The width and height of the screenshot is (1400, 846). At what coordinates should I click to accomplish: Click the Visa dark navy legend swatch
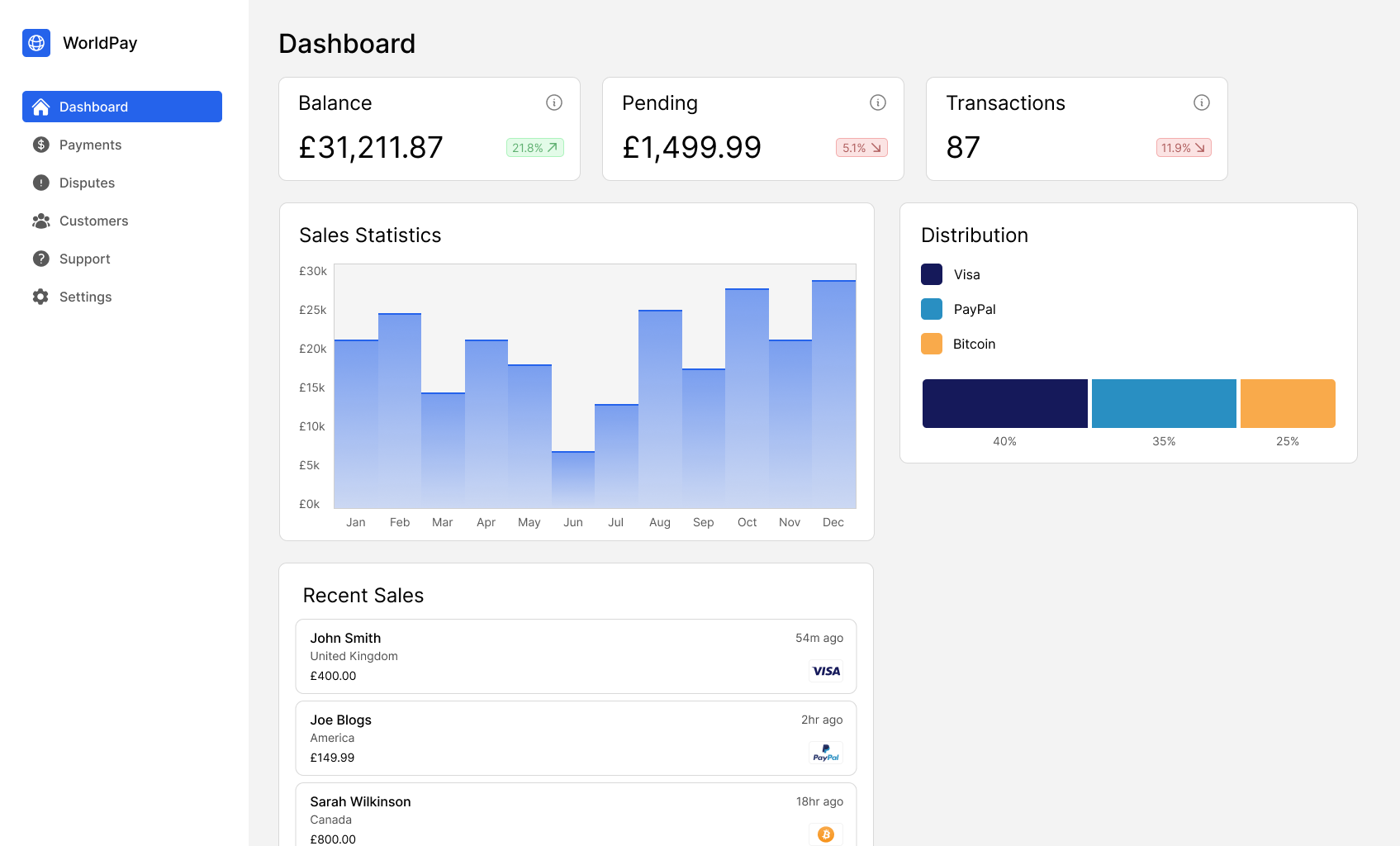tap(932, 274)
